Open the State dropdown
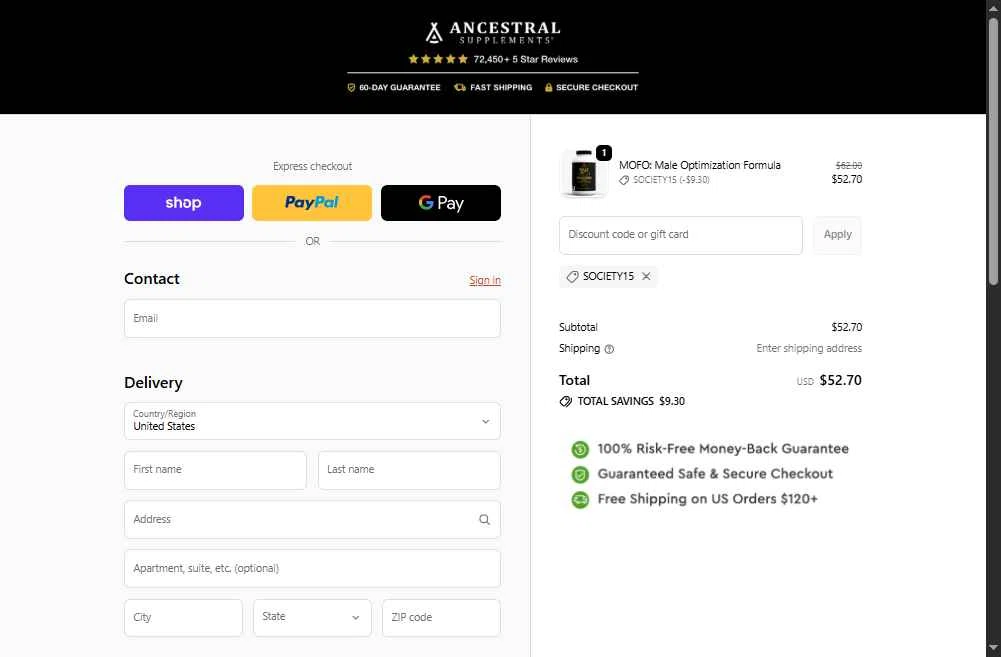The image size is (1001, 657). (x=312, y=617)
